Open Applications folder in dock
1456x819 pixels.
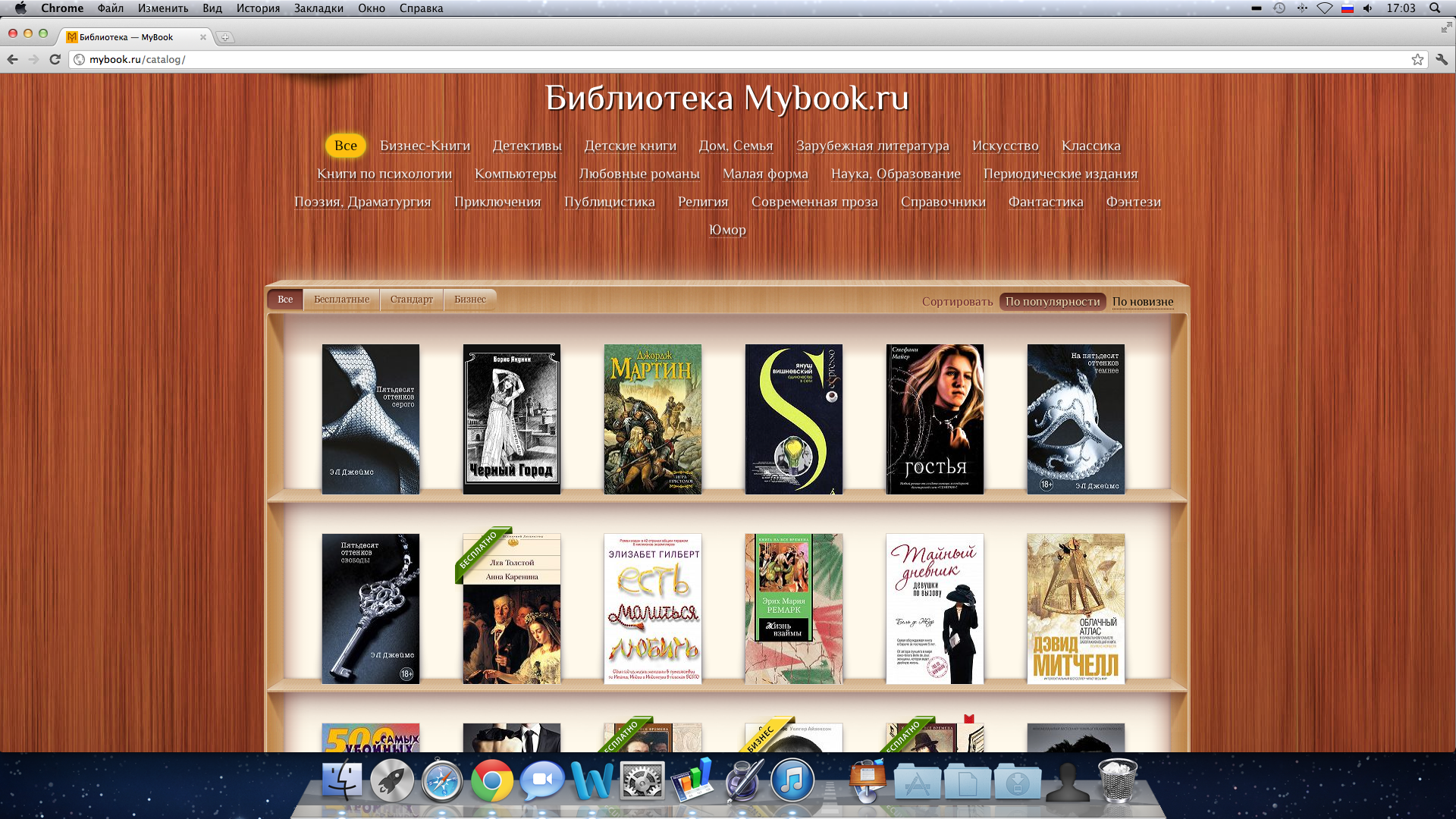[x=918, y=782]
